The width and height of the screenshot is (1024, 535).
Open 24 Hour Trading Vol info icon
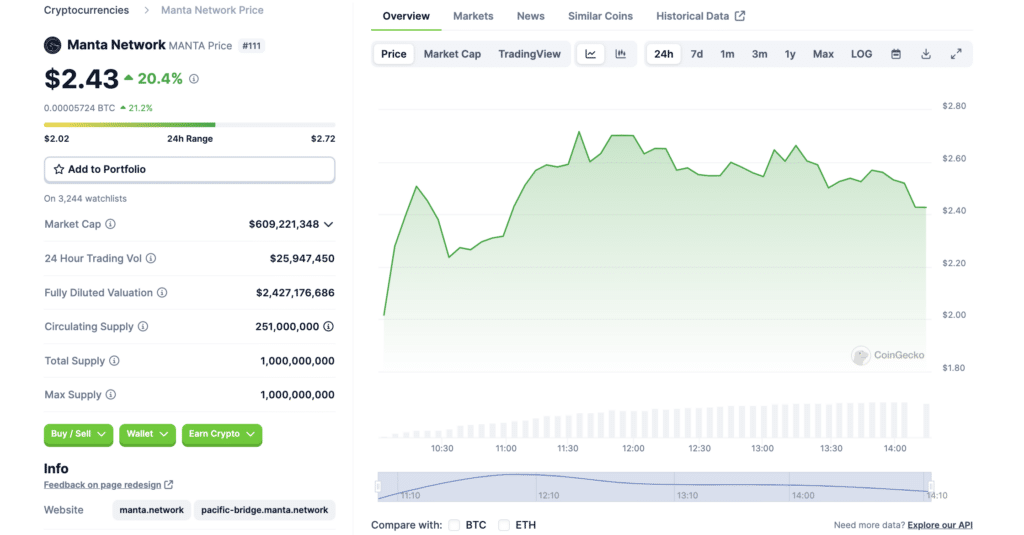click(x=151, y=259)
